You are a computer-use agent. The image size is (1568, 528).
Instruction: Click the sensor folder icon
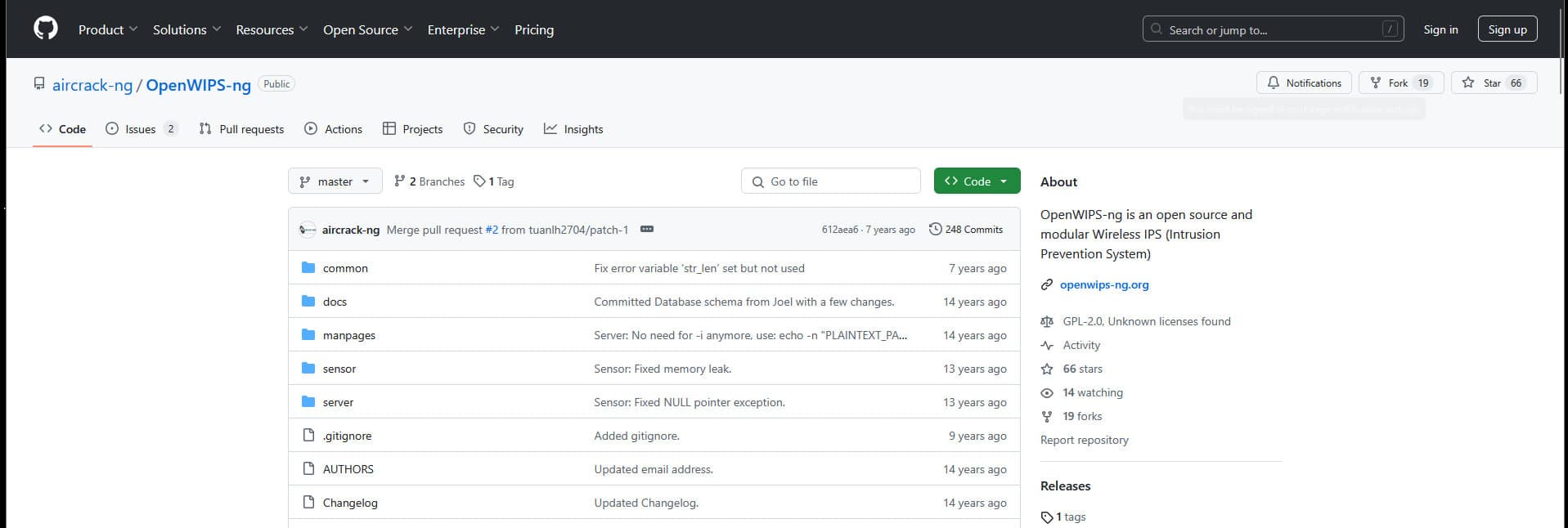[308, 368]
